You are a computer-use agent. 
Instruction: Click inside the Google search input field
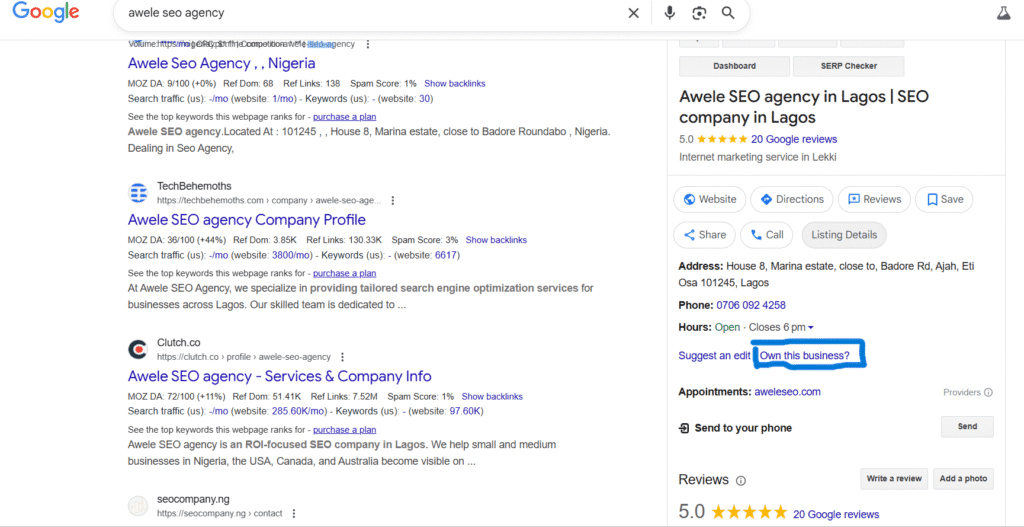pos(370,13)
